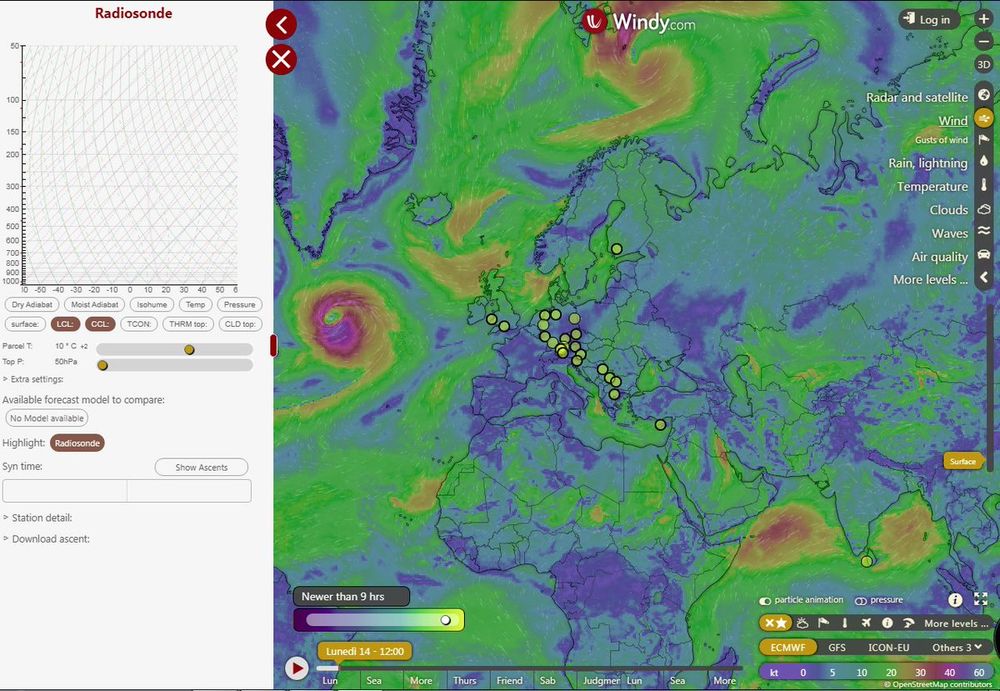Screen dimensions: 1000x691
Task: Adjust Parcel T slider handle
Action: [x=189, y=350]
